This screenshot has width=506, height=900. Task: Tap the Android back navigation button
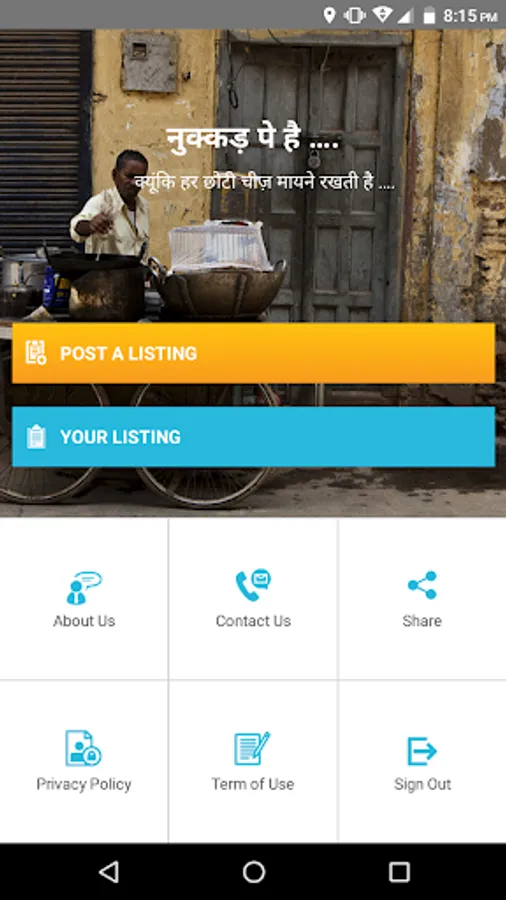pyautogui.click(x=108, y=872)
